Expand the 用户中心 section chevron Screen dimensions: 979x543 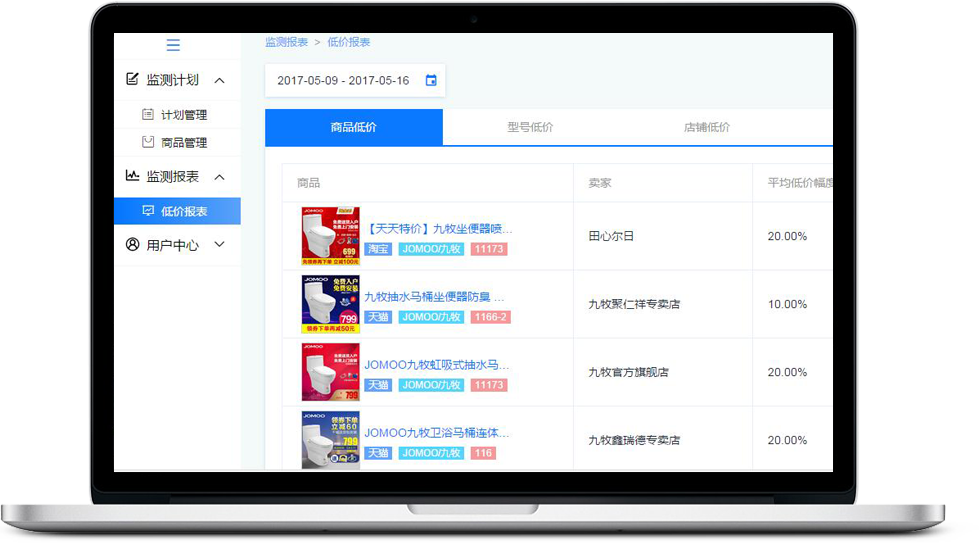pyautogui.click(x=220, y=244)
